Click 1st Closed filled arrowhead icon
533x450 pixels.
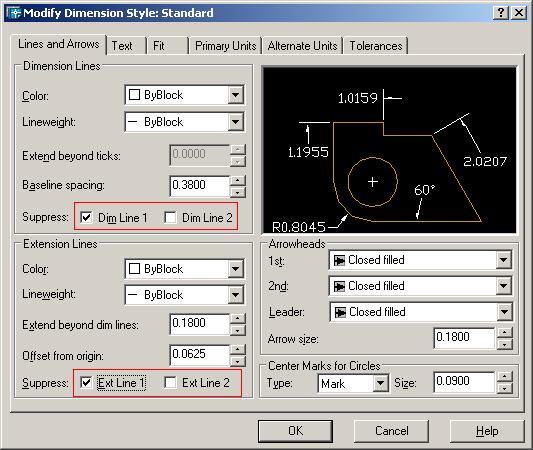[339, 260]
